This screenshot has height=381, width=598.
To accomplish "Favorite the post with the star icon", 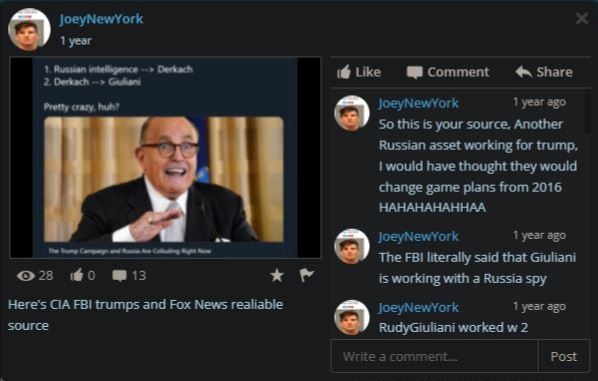I will coord(277,275).
